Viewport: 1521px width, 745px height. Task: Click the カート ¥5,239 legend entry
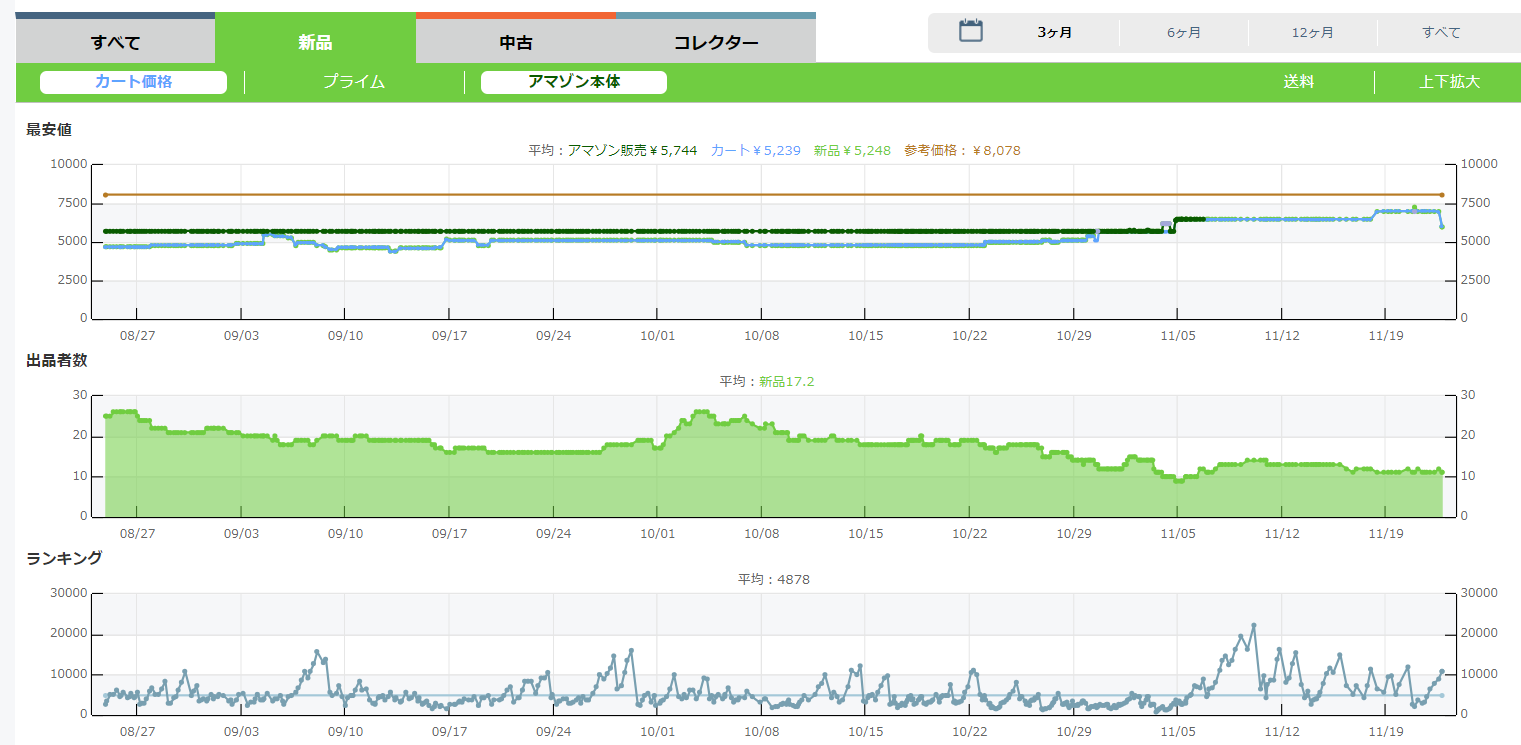coord(755,150)
